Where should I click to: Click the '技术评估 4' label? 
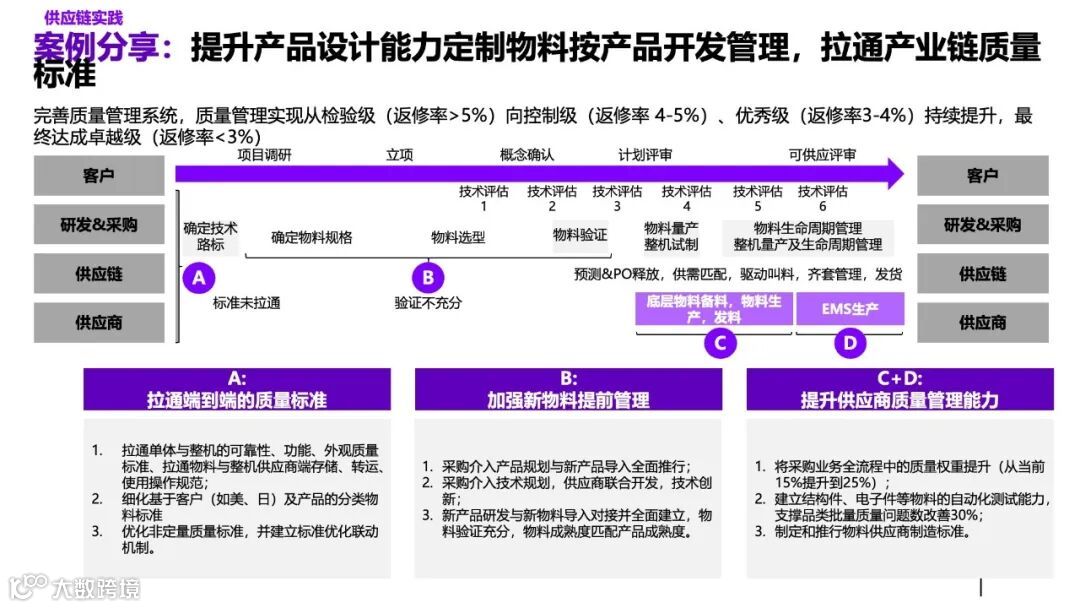pos(687,198)
